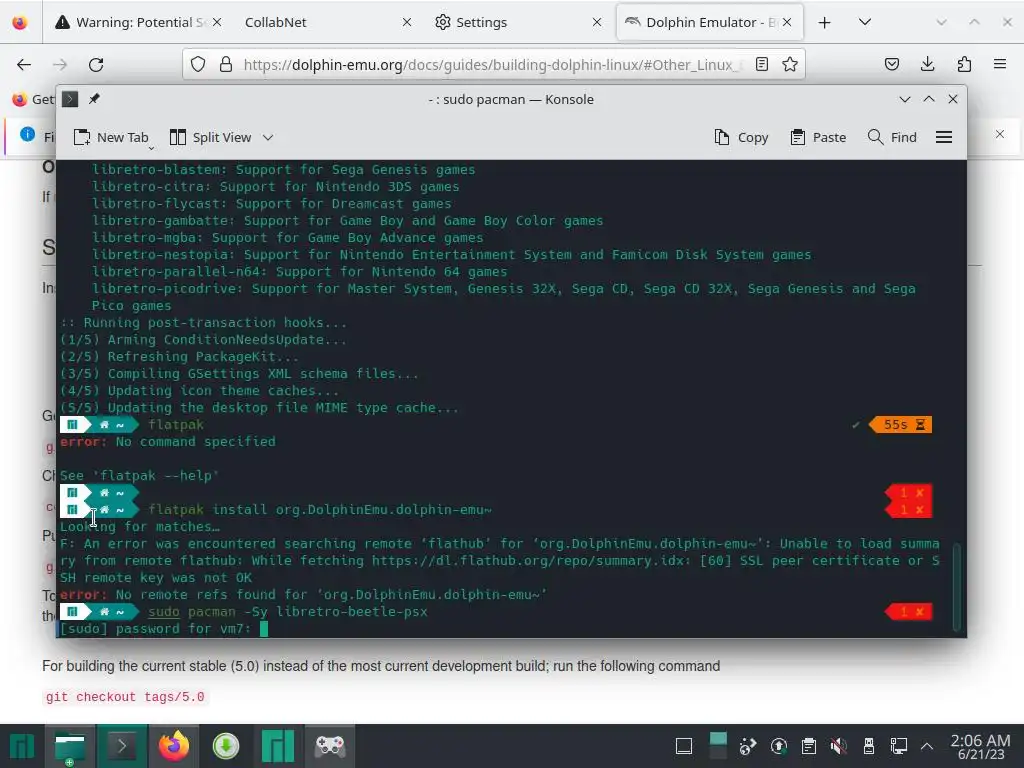The image size is (1024, 768).
Task: Click the 55s timer badge in terminal
Action: tap(901, 424)
